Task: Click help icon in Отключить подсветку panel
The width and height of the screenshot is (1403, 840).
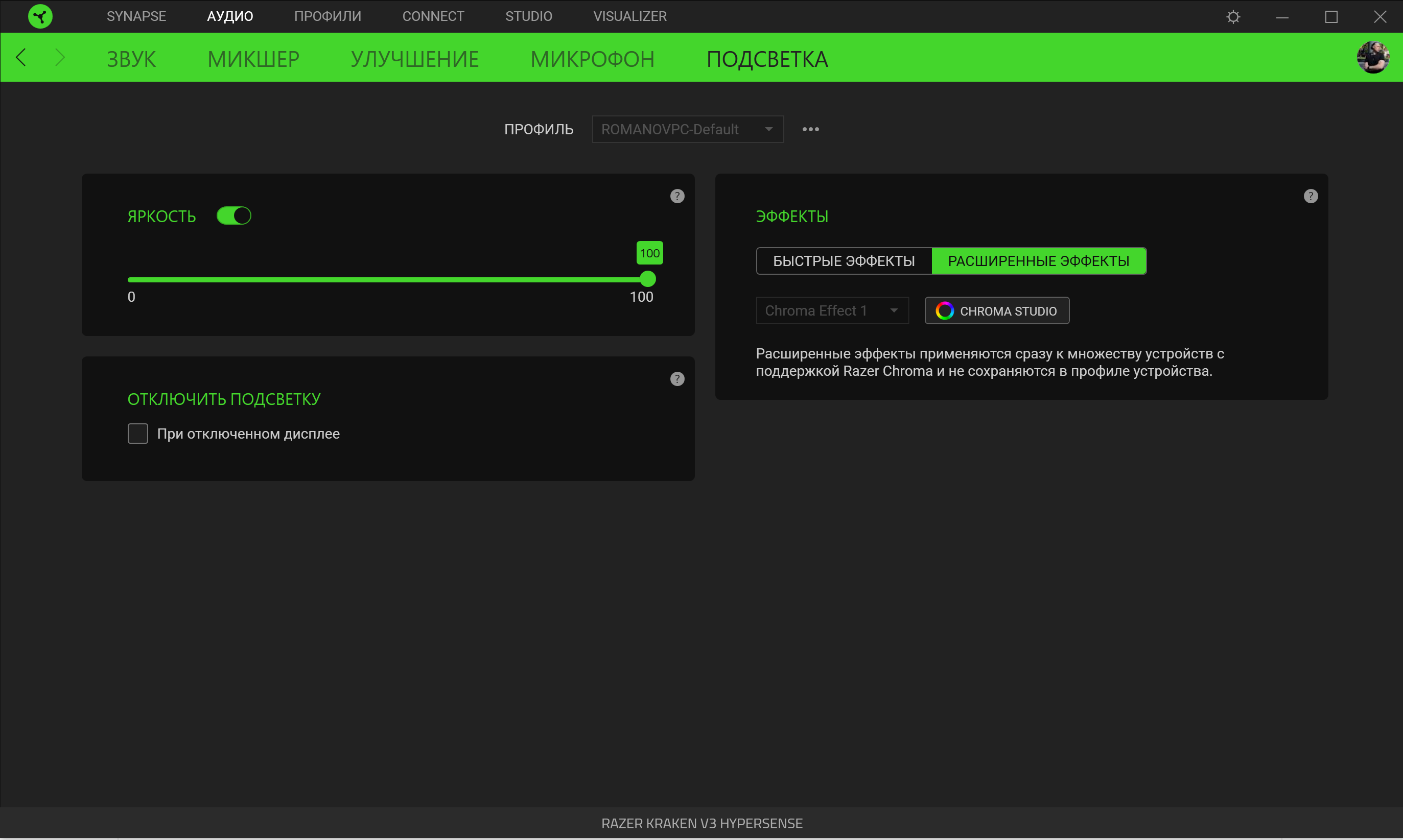Action: pos(677,379)
